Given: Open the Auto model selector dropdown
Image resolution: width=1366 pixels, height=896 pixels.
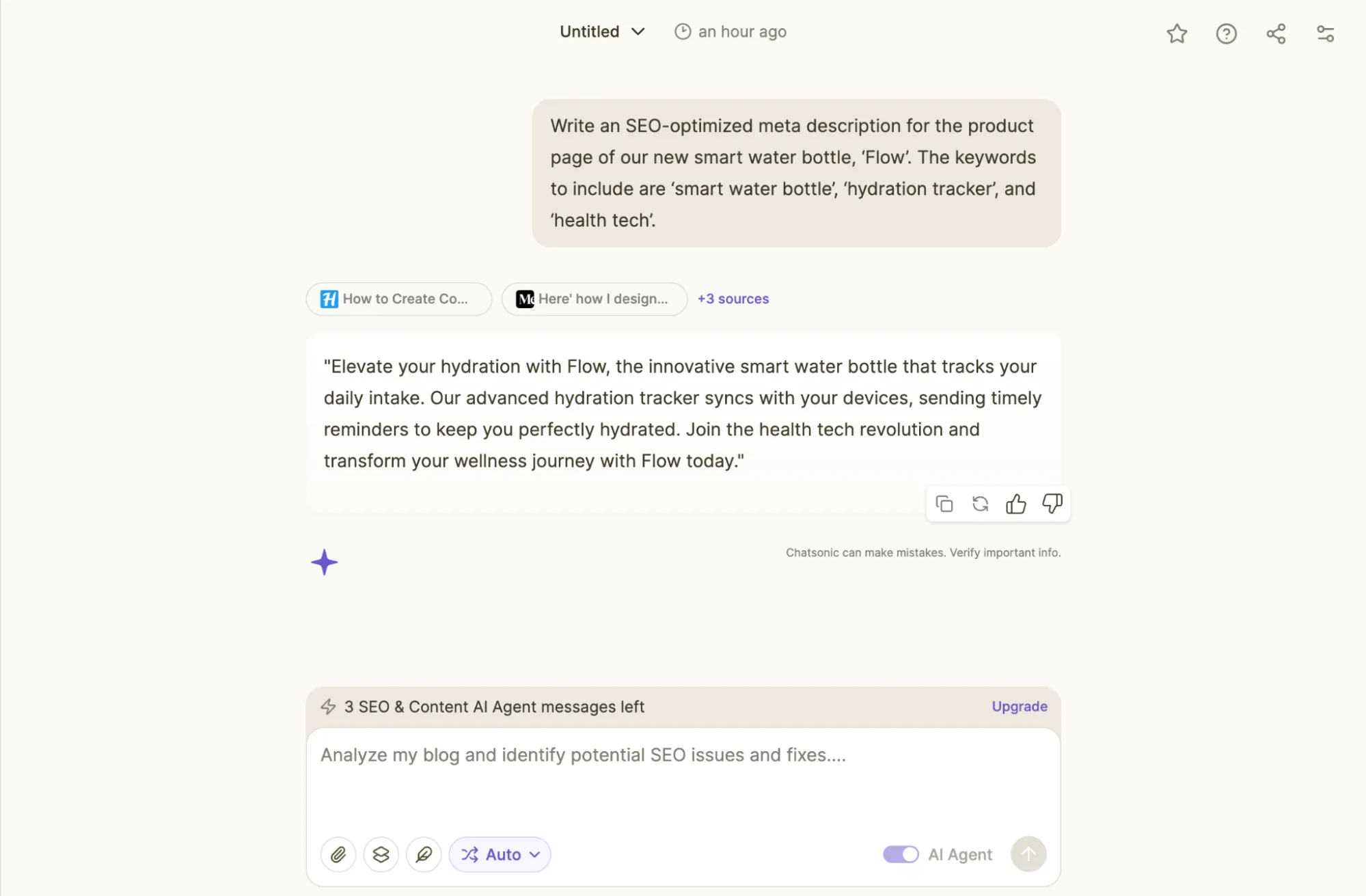Looking at the screenshot, I should pos(500,854).
